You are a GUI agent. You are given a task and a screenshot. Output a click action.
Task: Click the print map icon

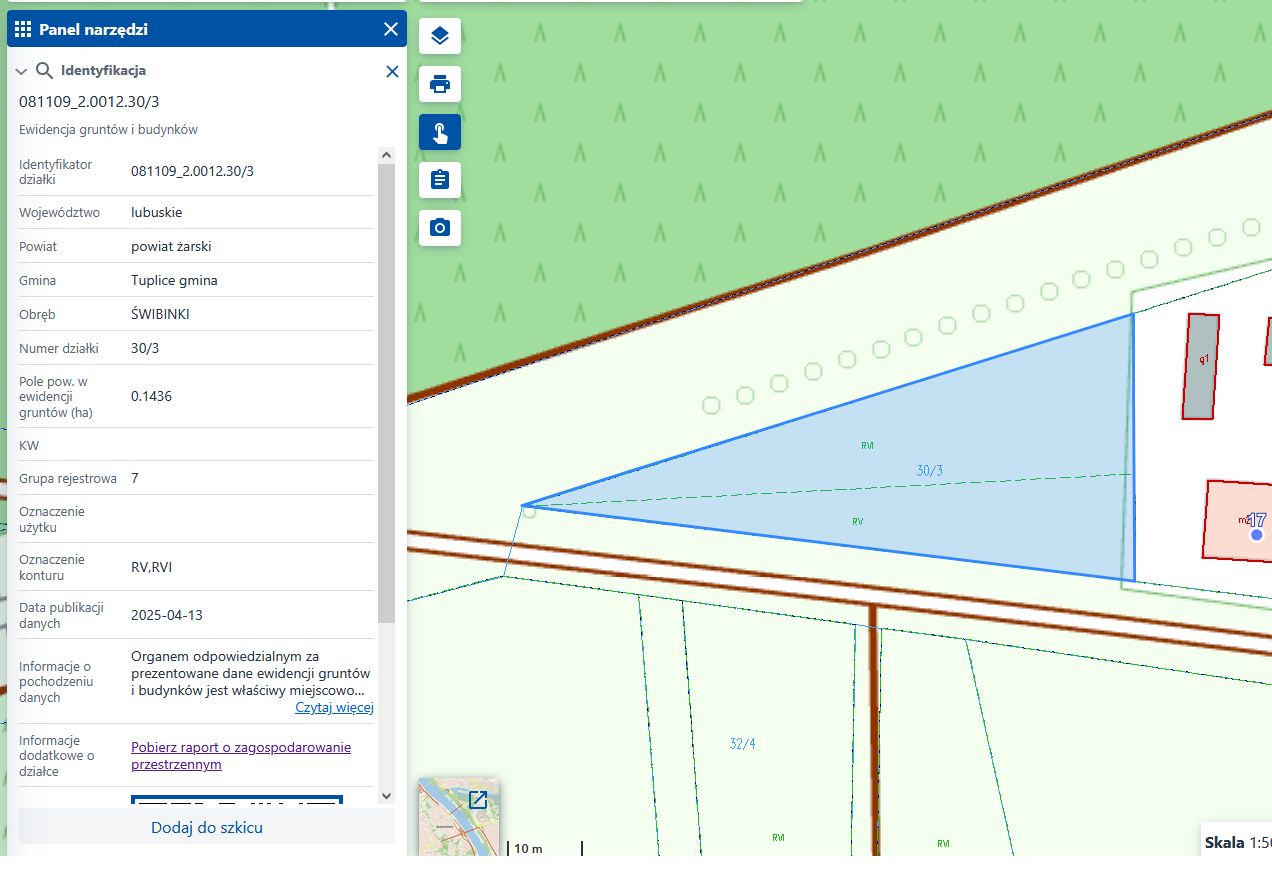click(439, 84)
